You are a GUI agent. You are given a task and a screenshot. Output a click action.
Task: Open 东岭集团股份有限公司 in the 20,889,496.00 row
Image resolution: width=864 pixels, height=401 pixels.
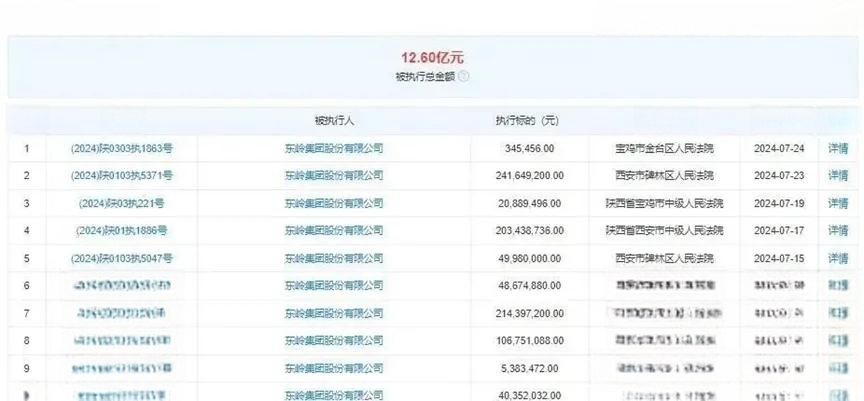334,203
